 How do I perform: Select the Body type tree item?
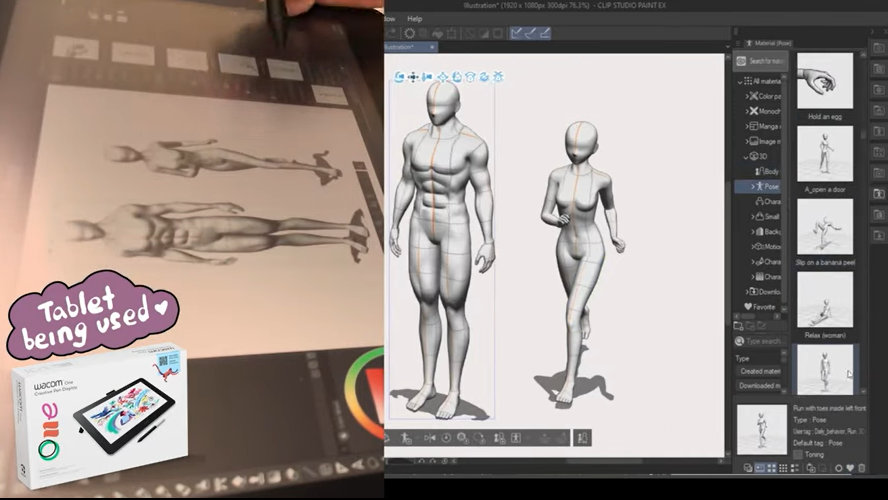pyautogui.click(x=767, y=171)
